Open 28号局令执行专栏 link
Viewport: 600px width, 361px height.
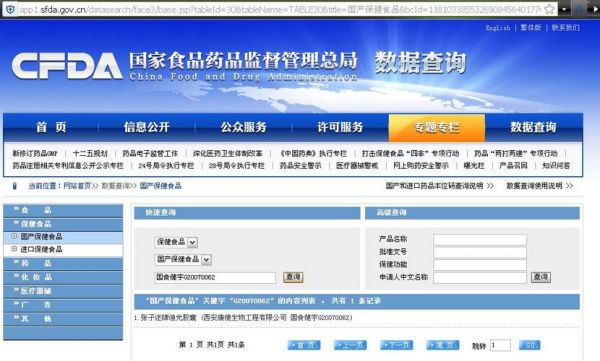coord(236,166)
